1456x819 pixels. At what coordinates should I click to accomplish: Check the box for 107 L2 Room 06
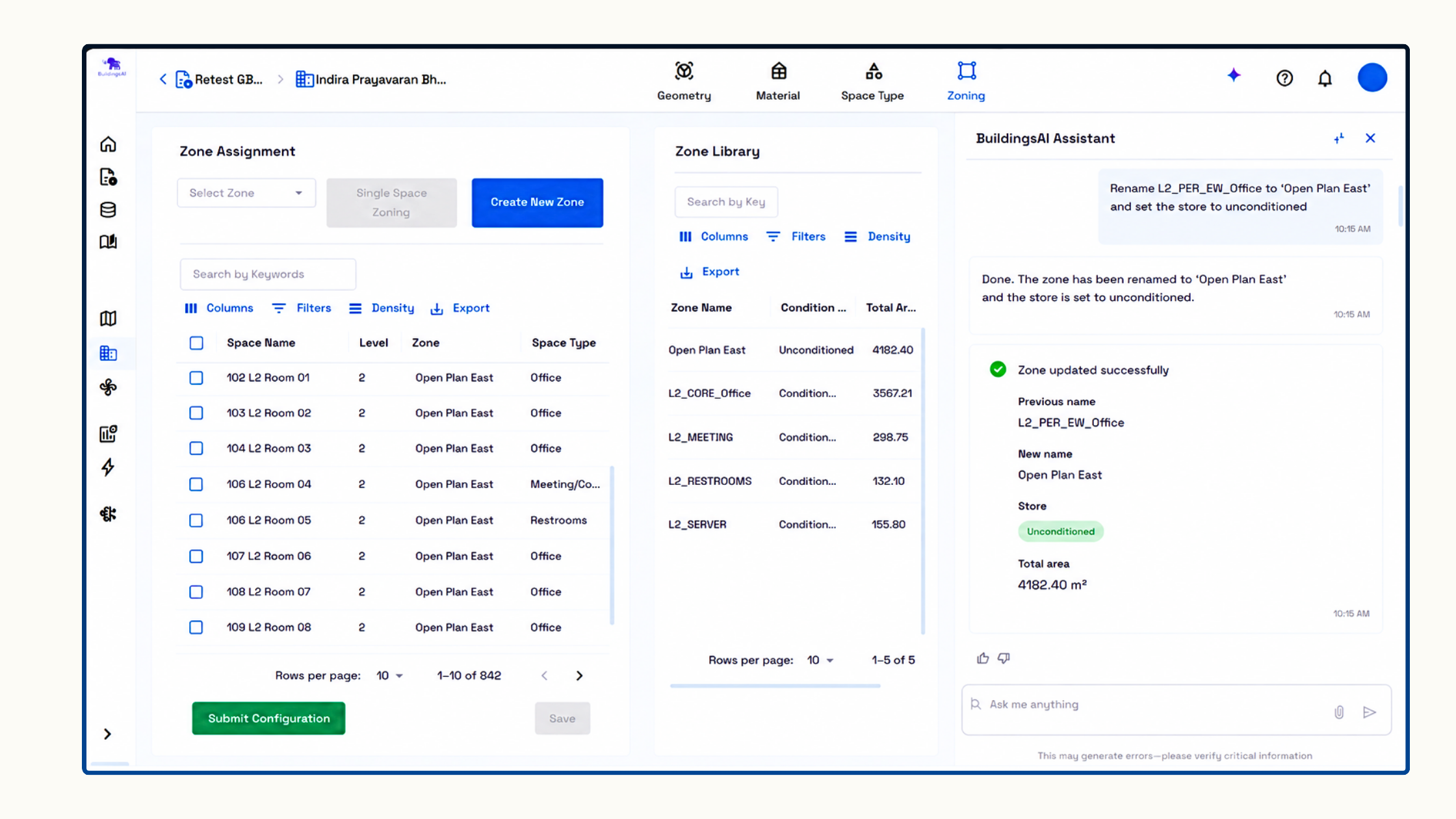[x=196, y=556]
